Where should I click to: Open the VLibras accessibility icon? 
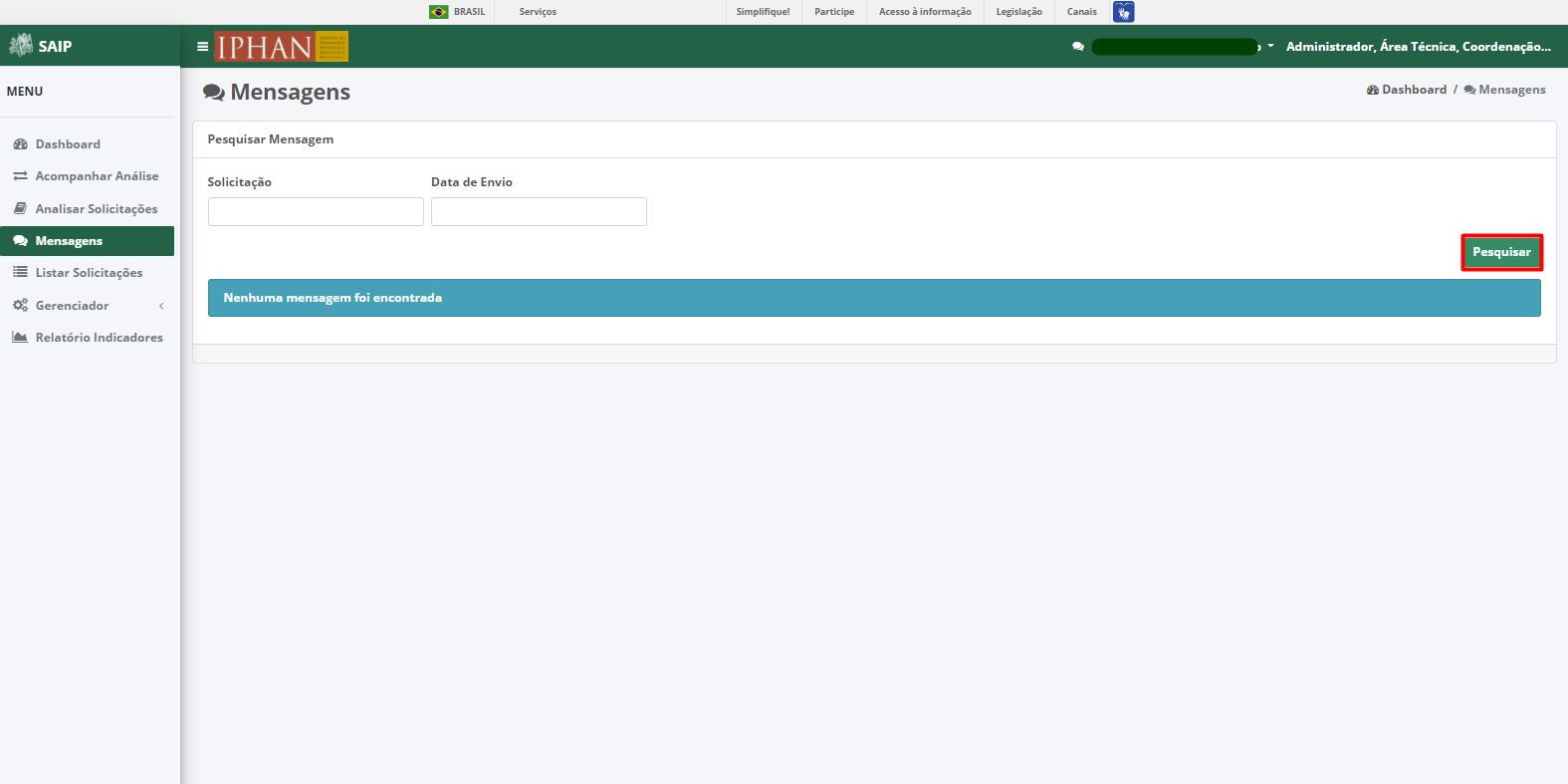(1124, 12)
